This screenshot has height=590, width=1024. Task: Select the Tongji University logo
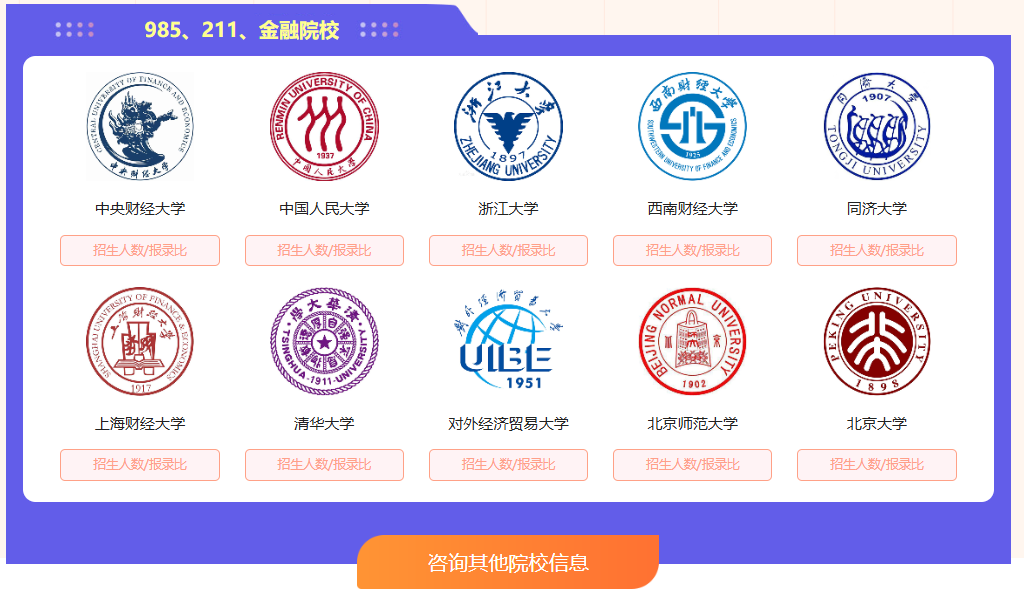(x=876, y=126)
